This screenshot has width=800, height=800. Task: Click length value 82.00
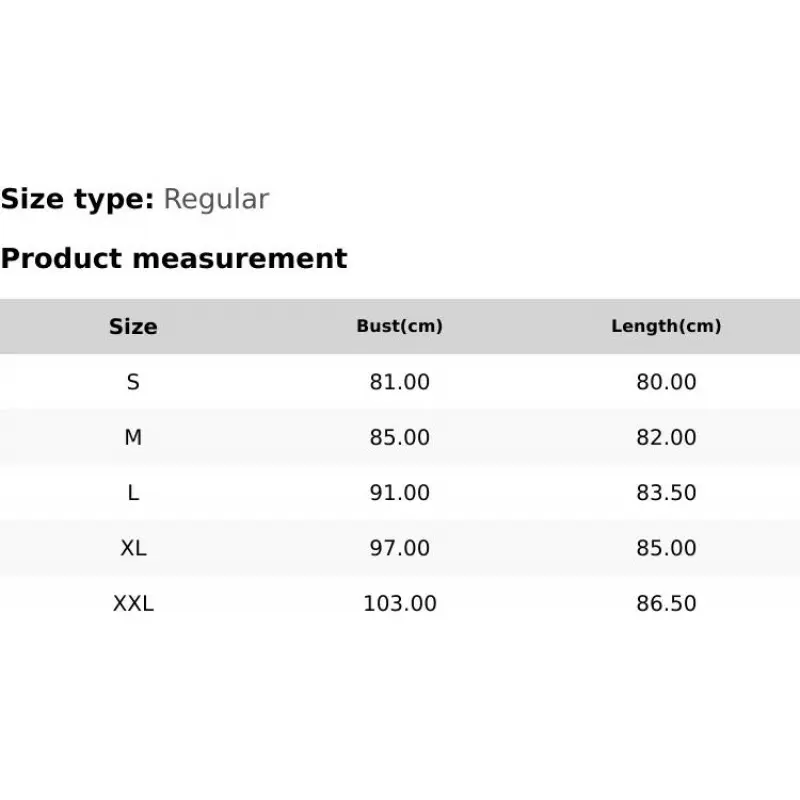tap(666, 437)
